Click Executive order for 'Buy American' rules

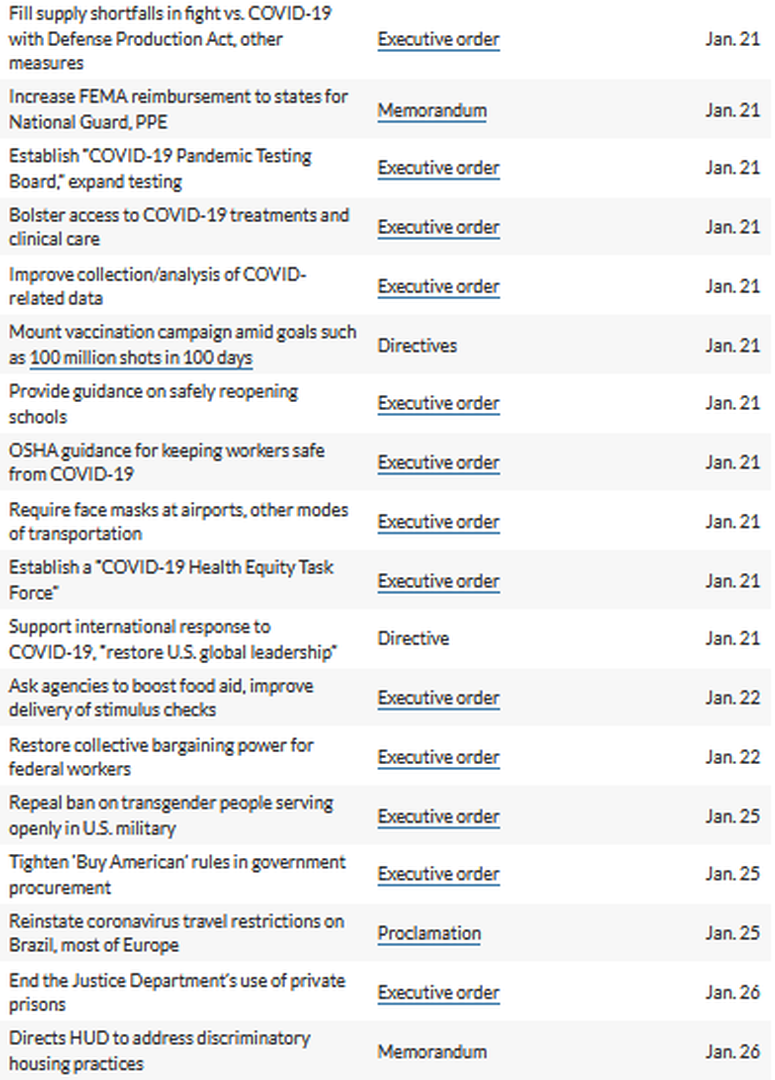click(x=438, y=874)
